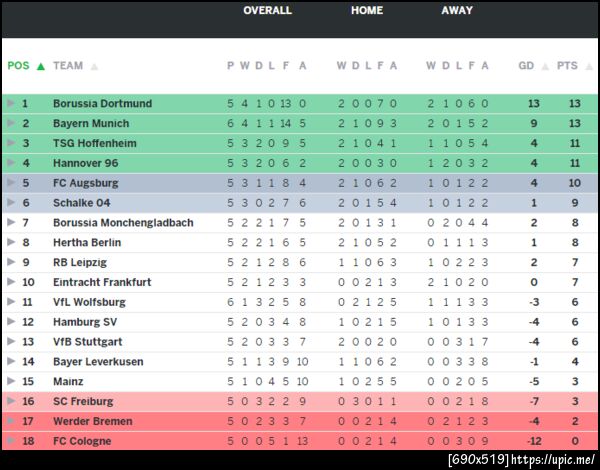
Task: Click the green sort arrow beside POS
Action: point(41,66)
